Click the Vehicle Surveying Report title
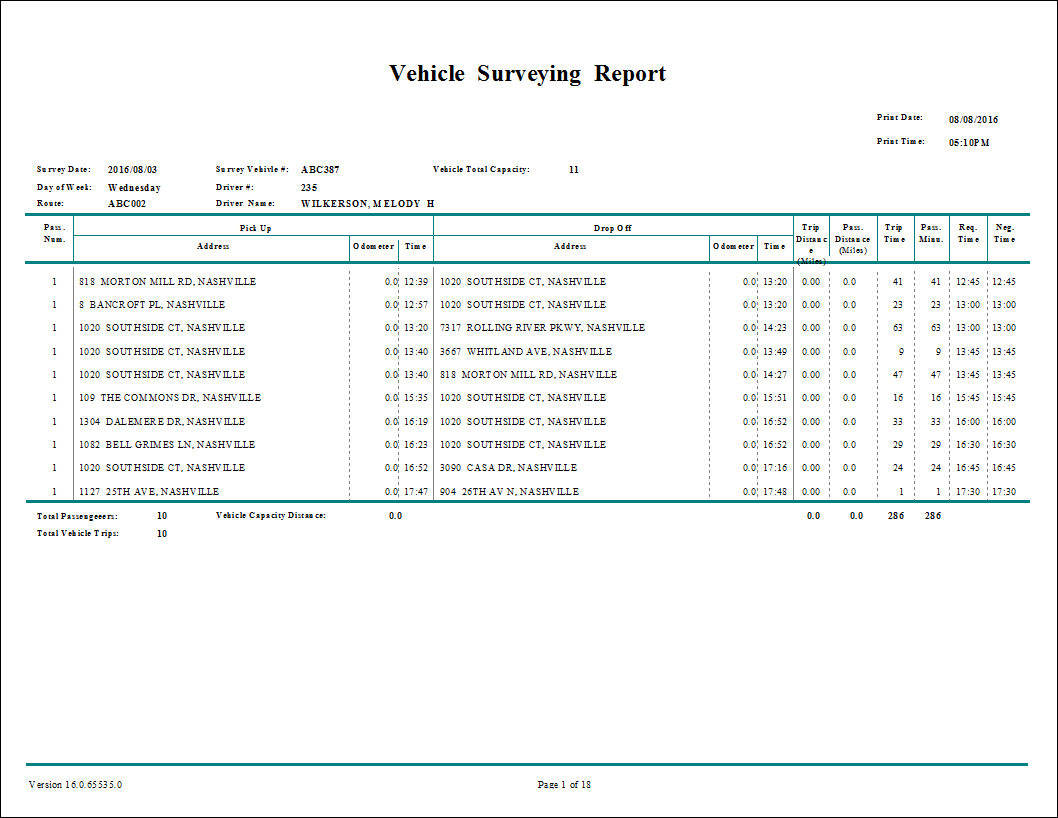Image resolution: width=1058 pixels, height=818 pixels. 529,73
